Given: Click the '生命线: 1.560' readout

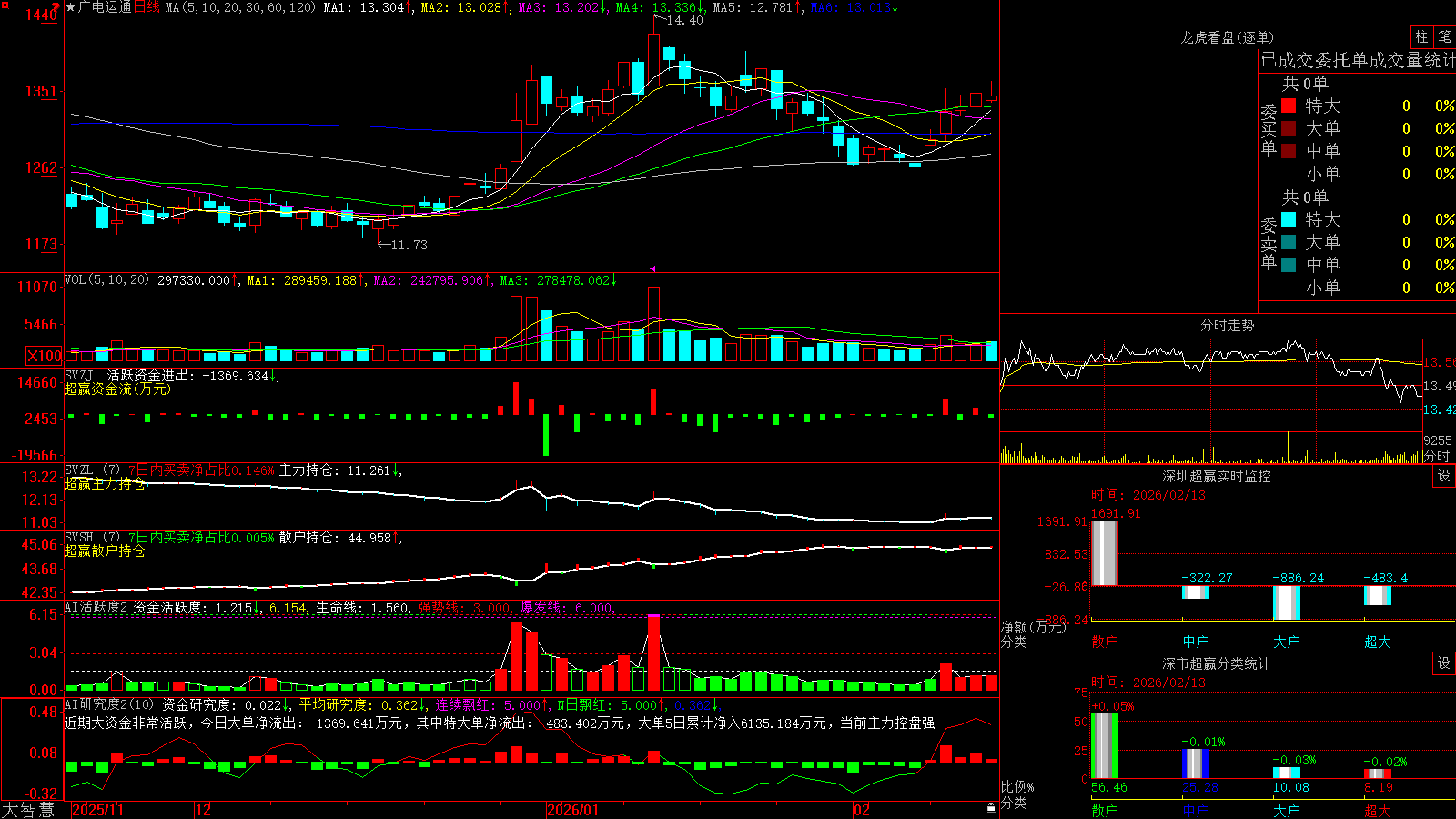Looking at the screenshot, I should click(x=362, y=607).
